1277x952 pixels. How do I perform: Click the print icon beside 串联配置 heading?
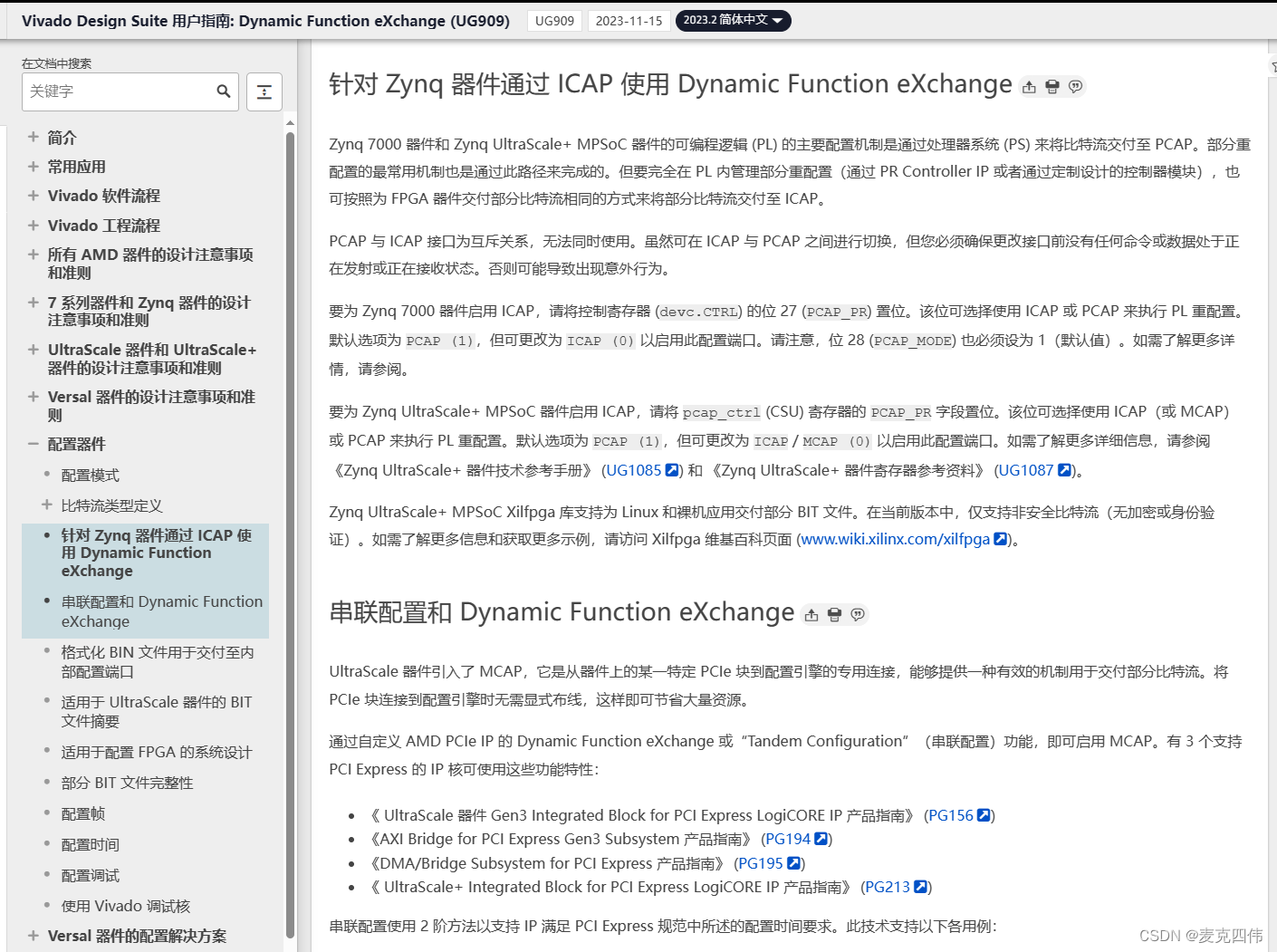(834, 614)
